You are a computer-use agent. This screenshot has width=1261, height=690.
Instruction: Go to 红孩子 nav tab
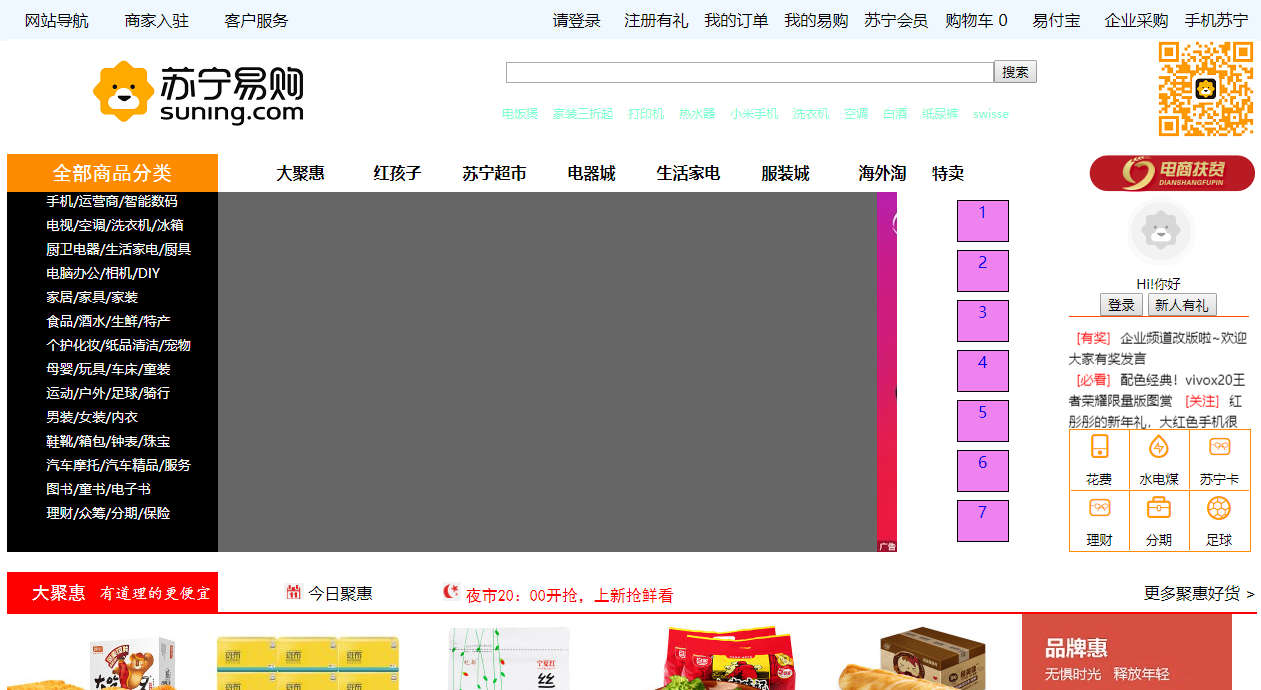tap(398, 173)
